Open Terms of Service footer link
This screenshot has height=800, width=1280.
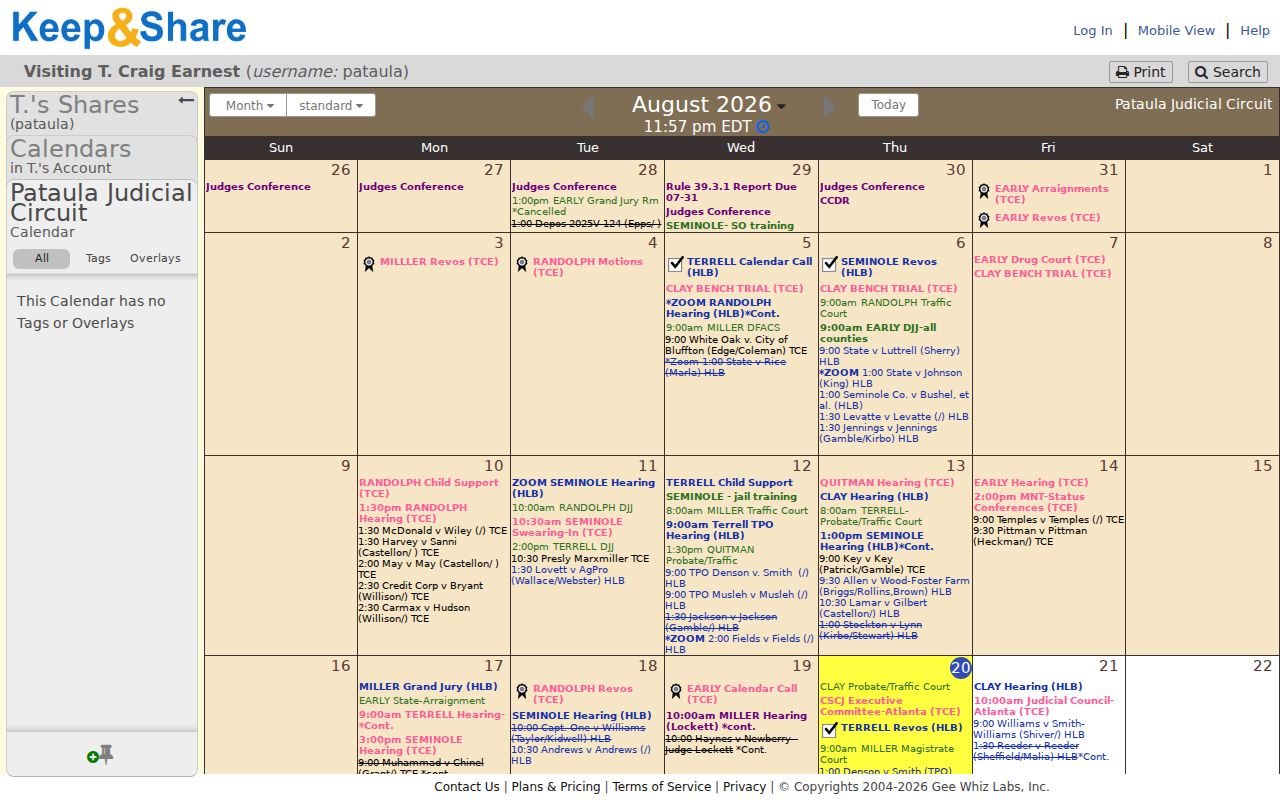tap(662, 787)
